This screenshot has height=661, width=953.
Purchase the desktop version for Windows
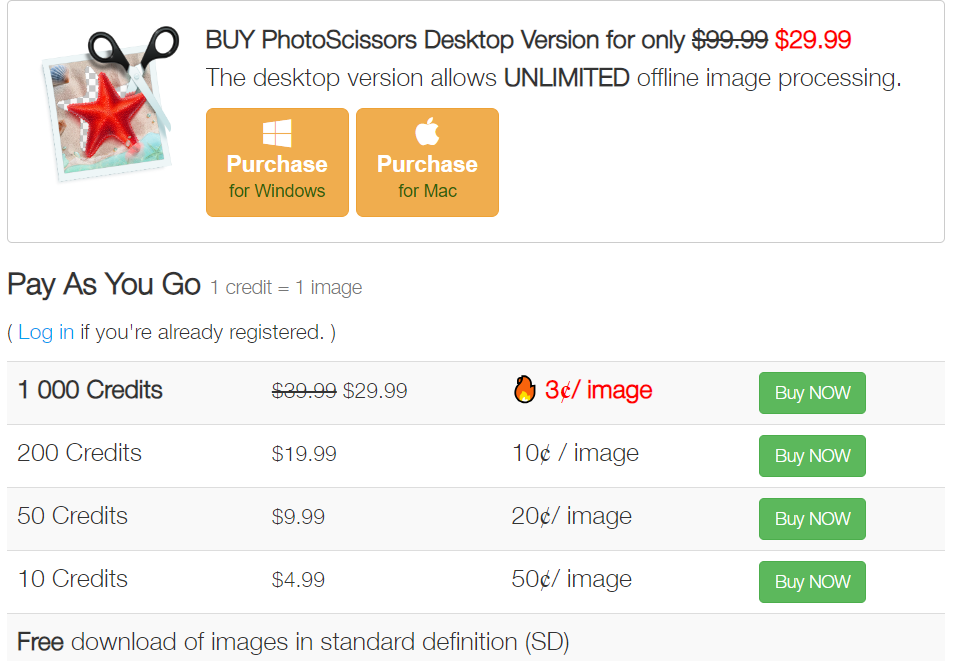click(277, 163)
